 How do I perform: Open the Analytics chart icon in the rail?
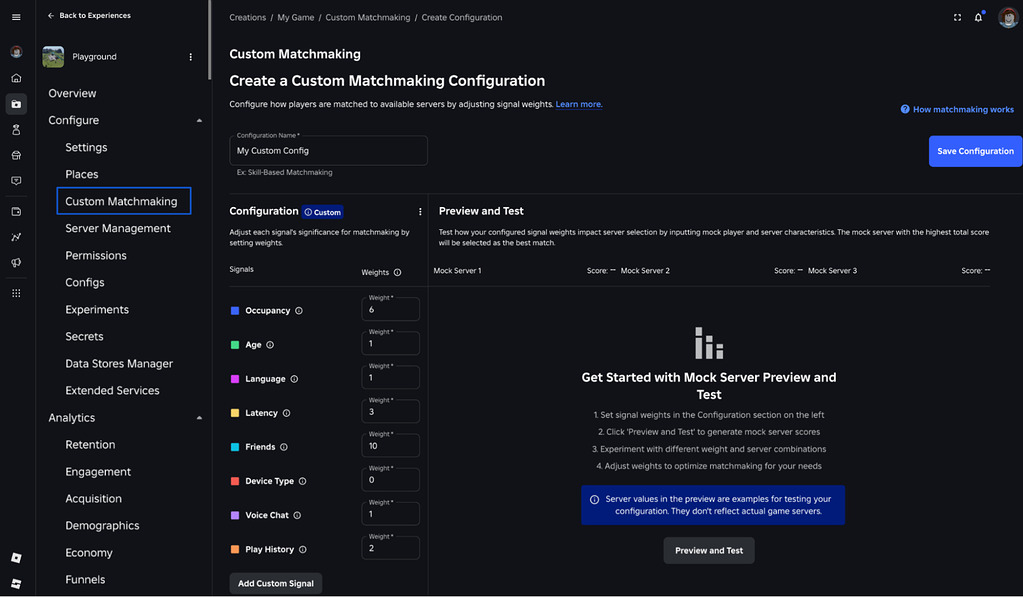[x=15, y=237]
